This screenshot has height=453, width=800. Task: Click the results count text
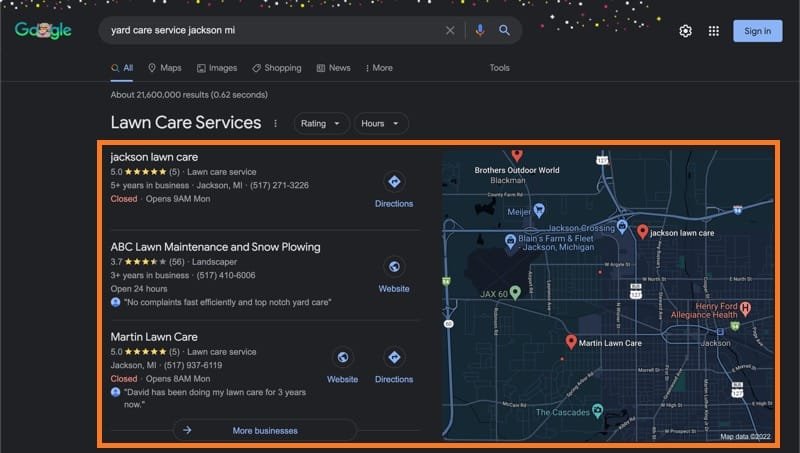coord(189,95)
